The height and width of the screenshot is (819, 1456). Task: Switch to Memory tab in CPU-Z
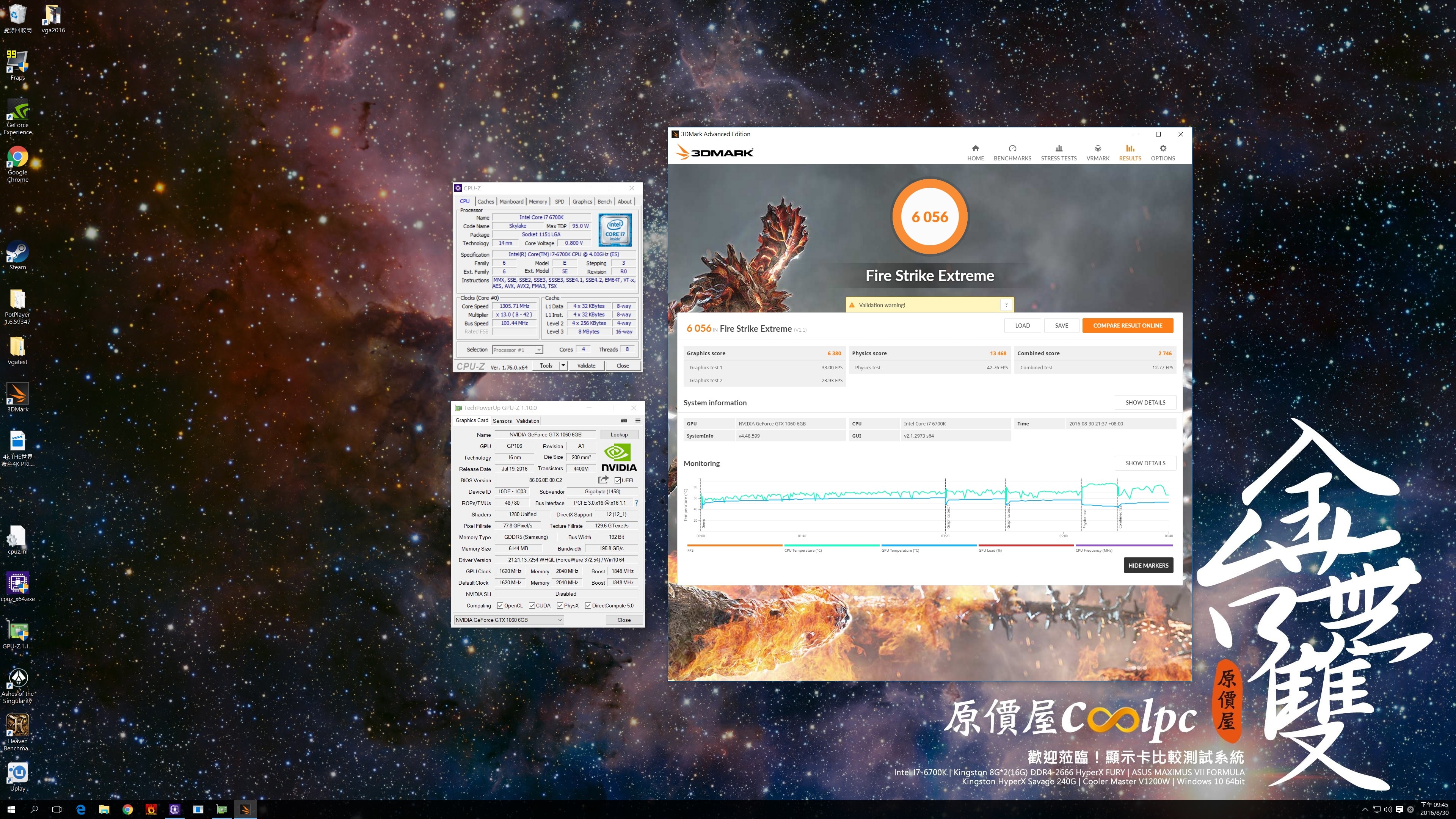click(538, 202)
